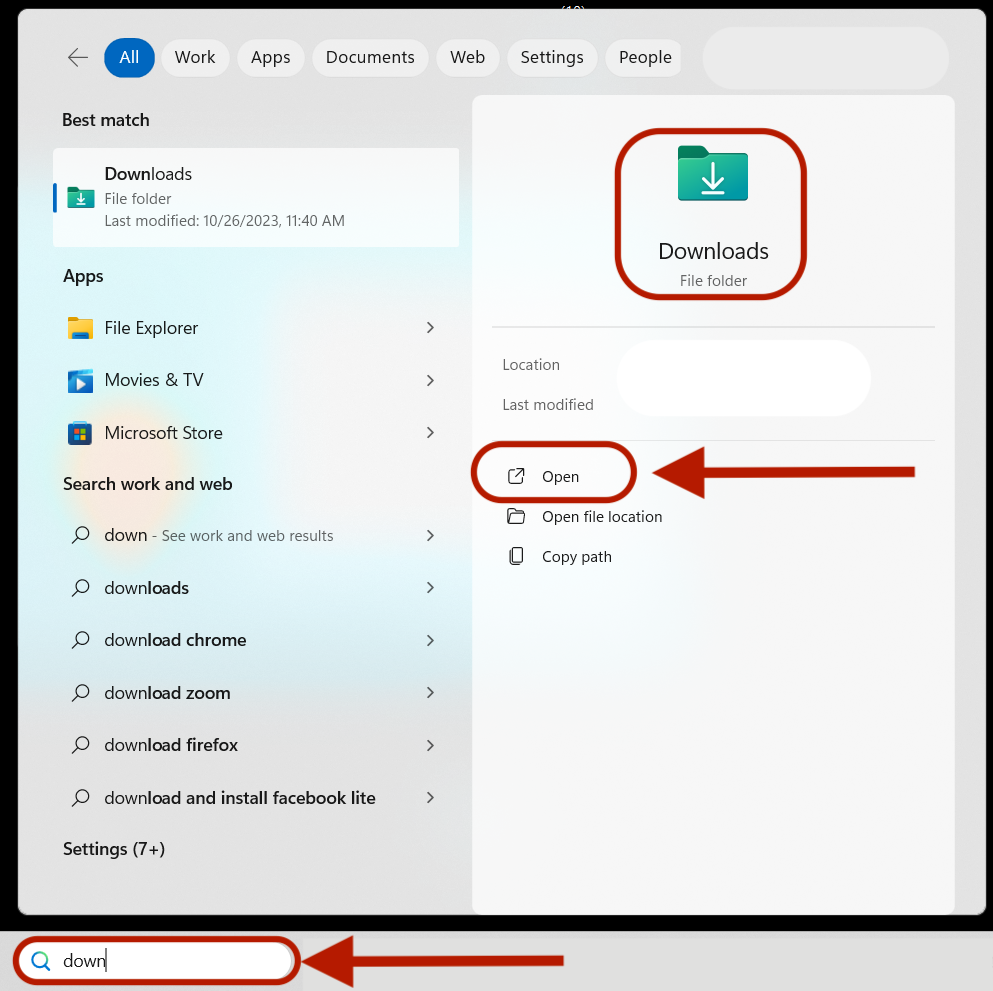Open the Settings (7+) results group

(114, 849)
